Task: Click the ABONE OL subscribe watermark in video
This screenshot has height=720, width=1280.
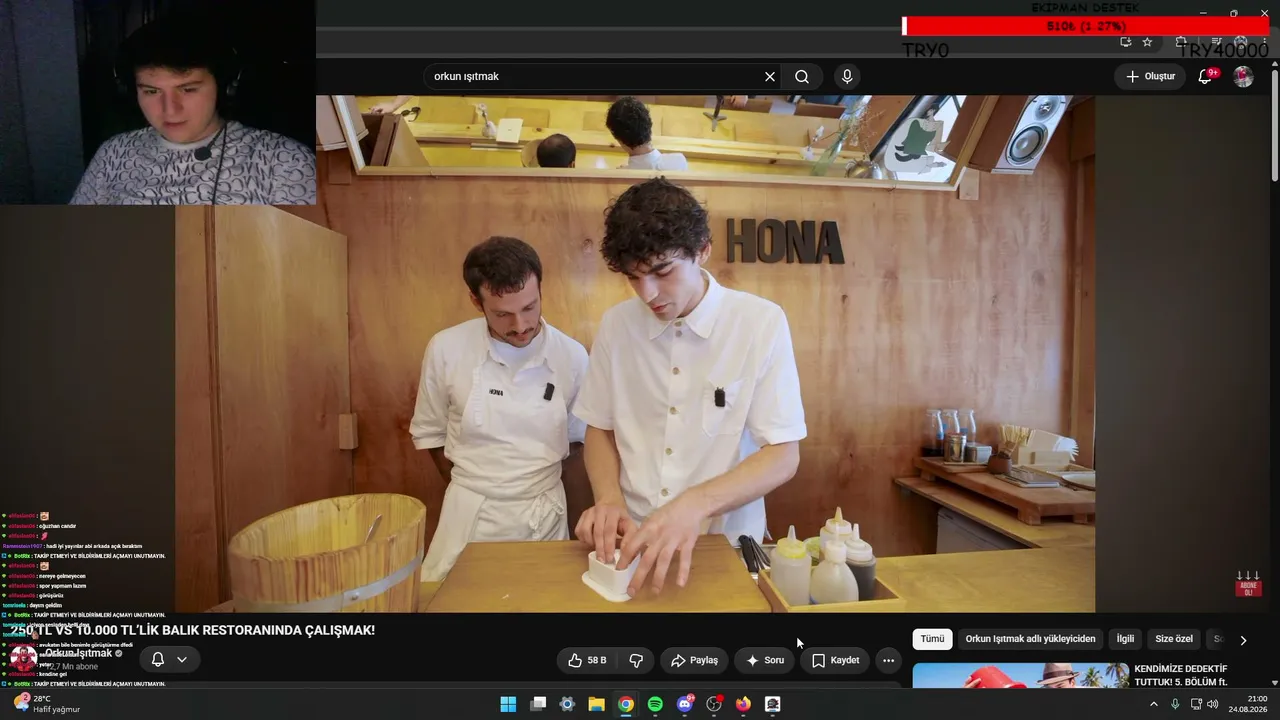Action: click(1248, 585)
